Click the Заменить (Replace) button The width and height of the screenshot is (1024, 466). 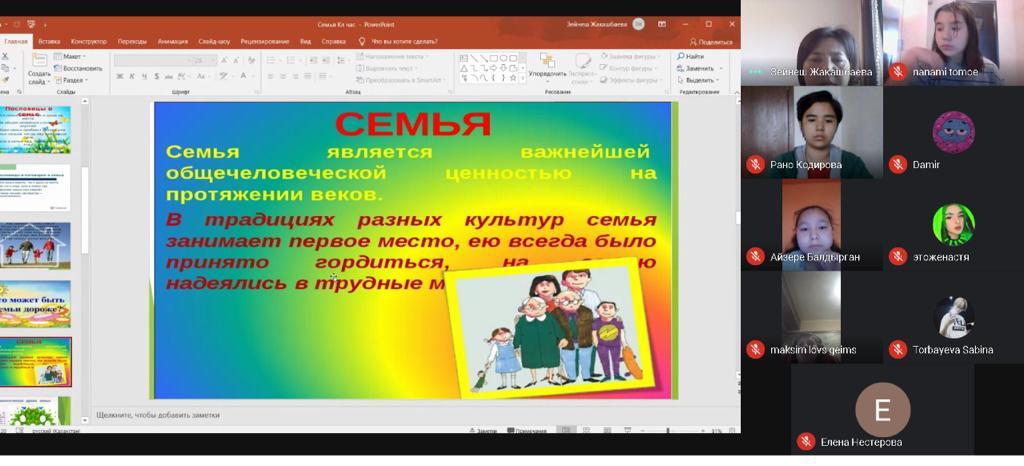(x=699, y=68)
